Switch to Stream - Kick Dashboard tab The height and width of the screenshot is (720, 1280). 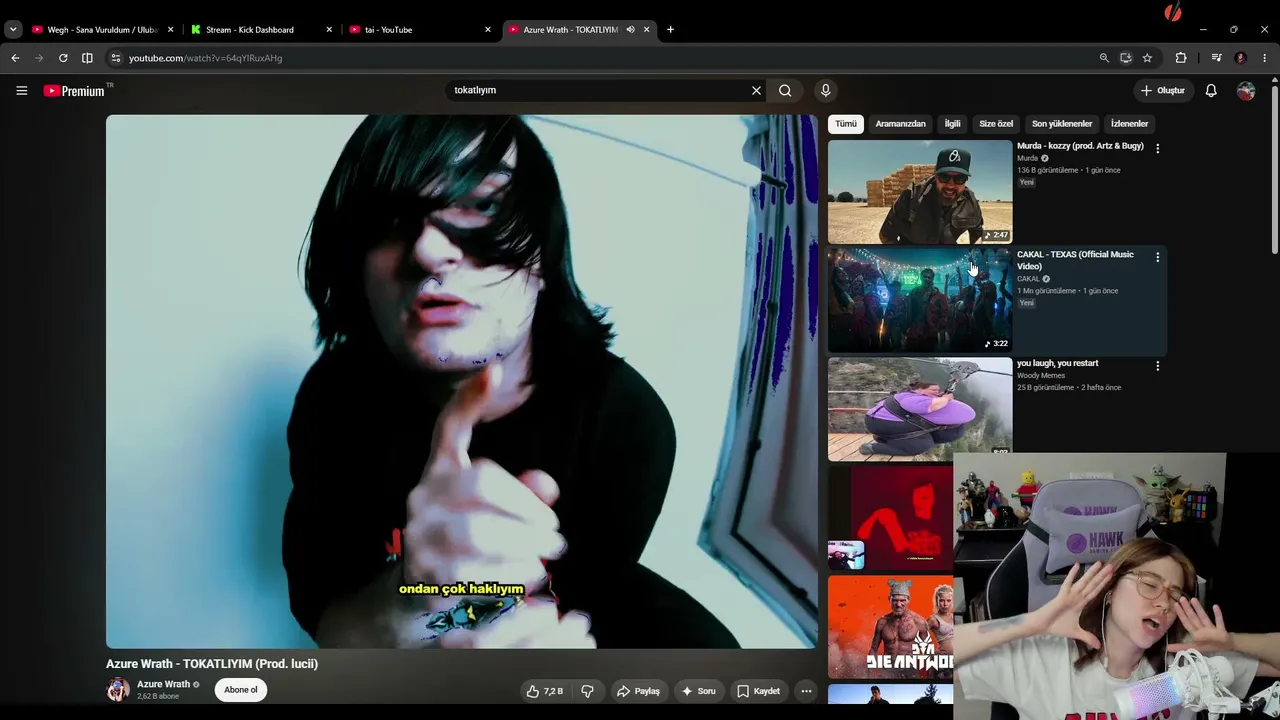[262, 30]
